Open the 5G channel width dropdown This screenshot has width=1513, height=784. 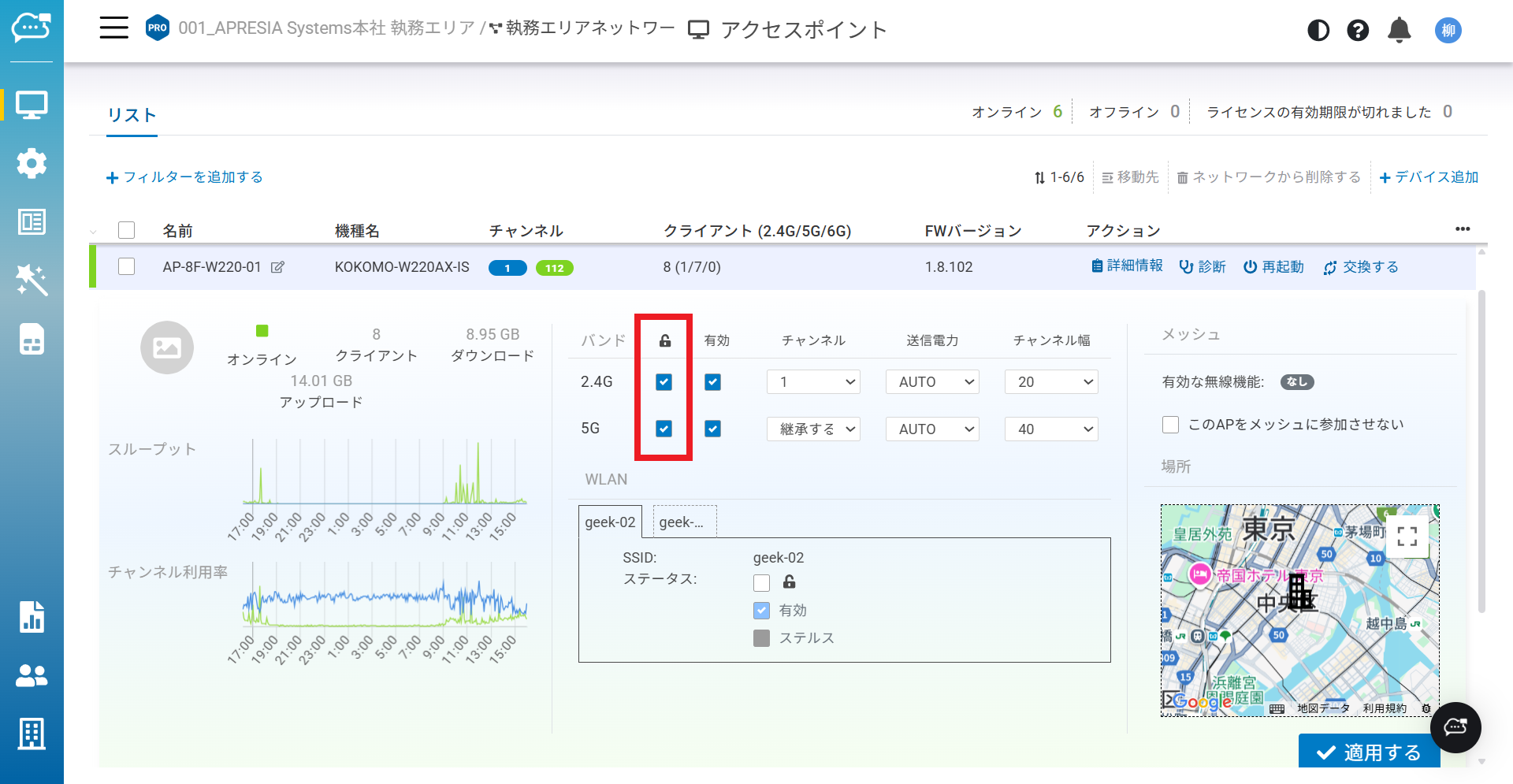click(x=1051, y=429)
